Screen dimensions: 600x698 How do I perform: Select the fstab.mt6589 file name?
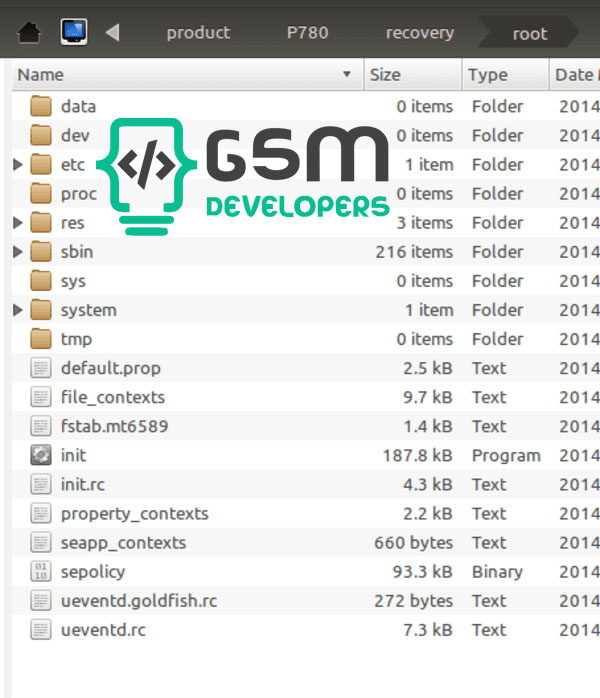114,426
